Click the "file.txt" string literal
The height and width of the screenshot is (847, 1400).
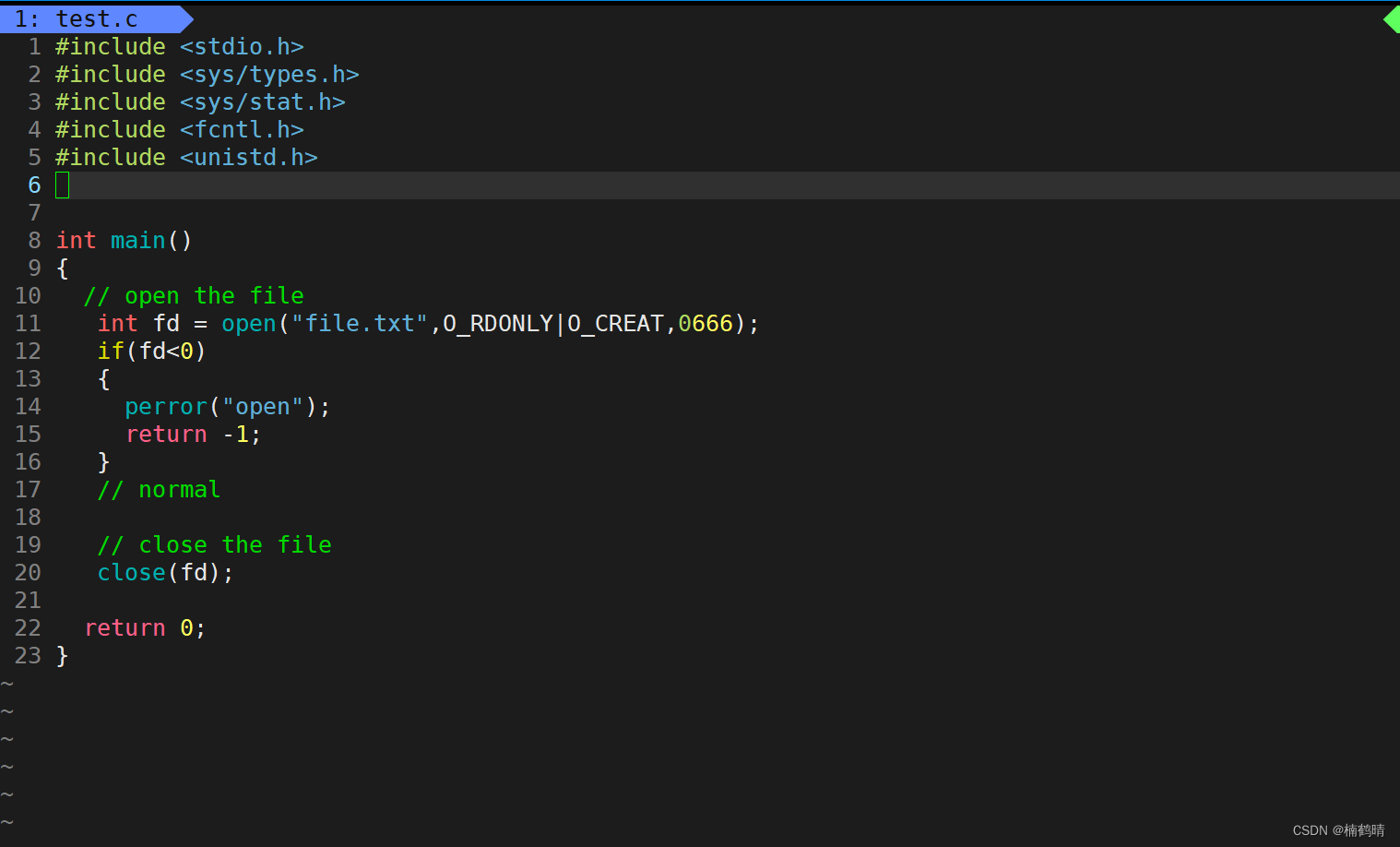pyautogui.click(x=360, y=324)
